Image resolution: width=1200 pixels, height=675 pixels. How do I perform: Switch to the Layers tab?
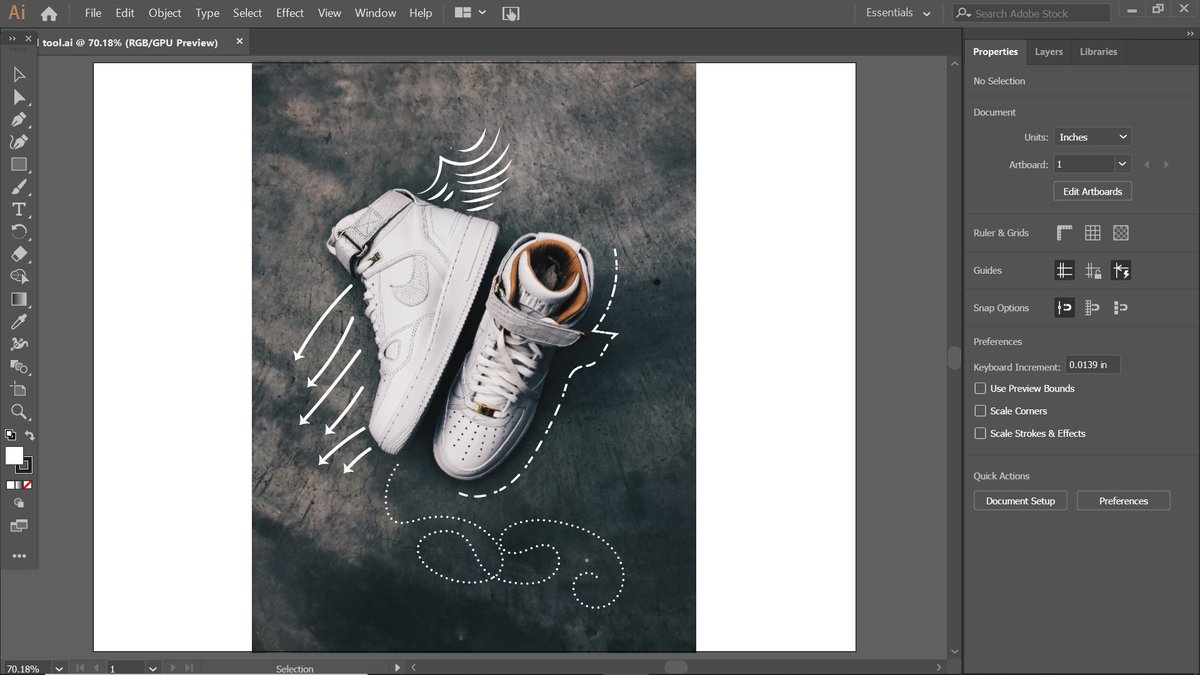[x=1049, y=51]
